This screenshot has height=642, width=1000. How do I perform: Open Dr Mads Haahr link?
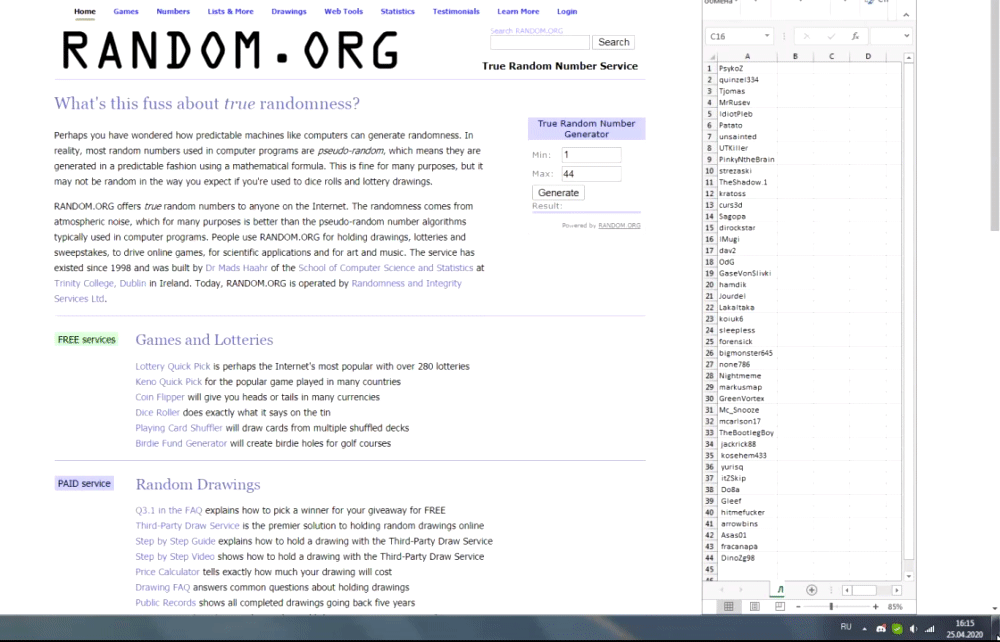237,268
